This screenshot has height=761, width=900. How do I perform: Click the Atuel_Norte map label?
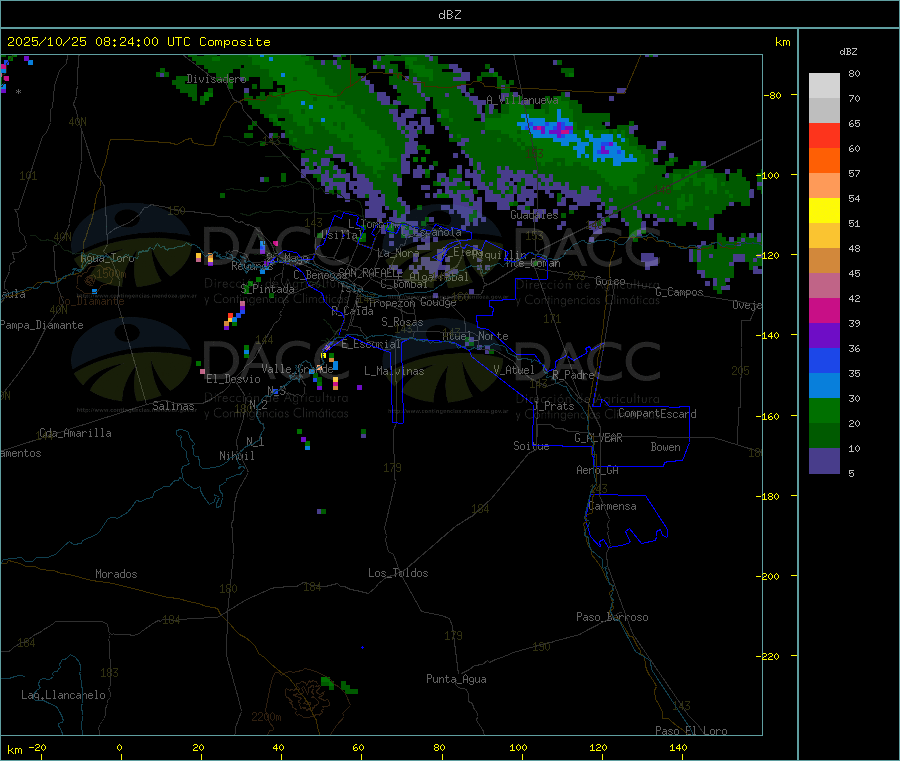pos(475,336)
